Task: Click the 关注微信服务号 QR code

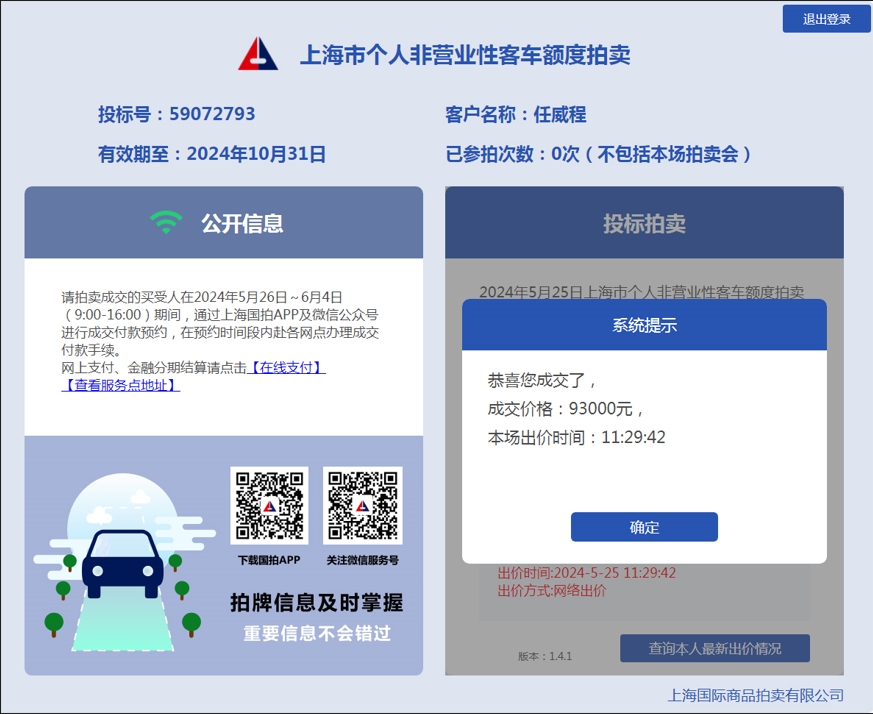Action: tap(362, 506)
